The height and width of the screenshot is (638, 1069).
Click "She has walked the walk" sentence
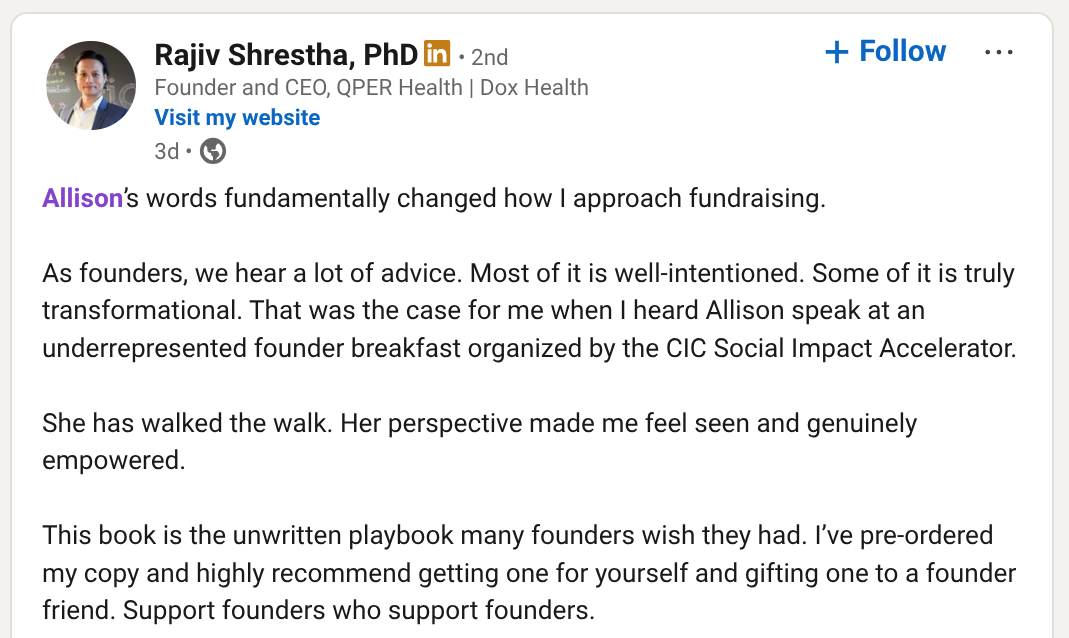pyautogui.click(x=188, y=424)
